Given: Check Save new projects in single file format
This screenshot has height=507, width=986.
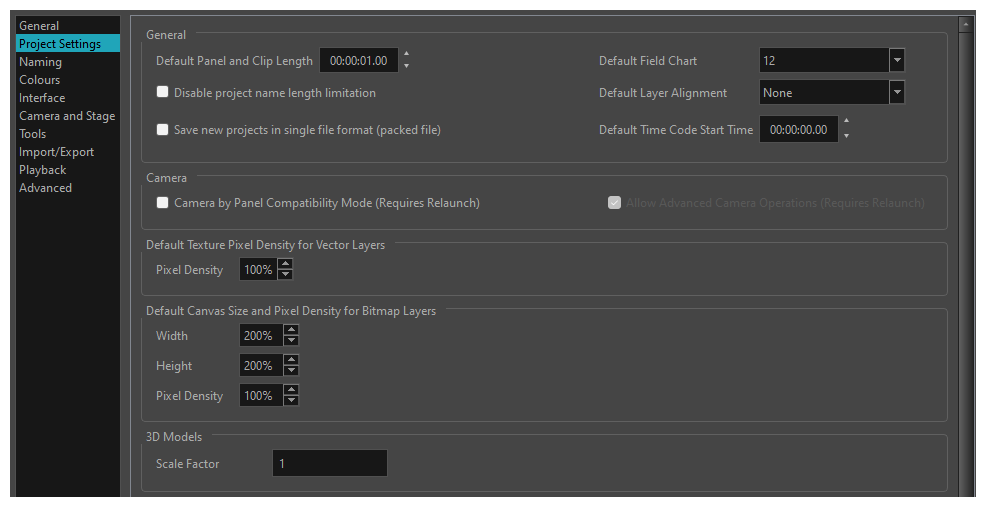Looking at the screenshot, I should (163, 129).
